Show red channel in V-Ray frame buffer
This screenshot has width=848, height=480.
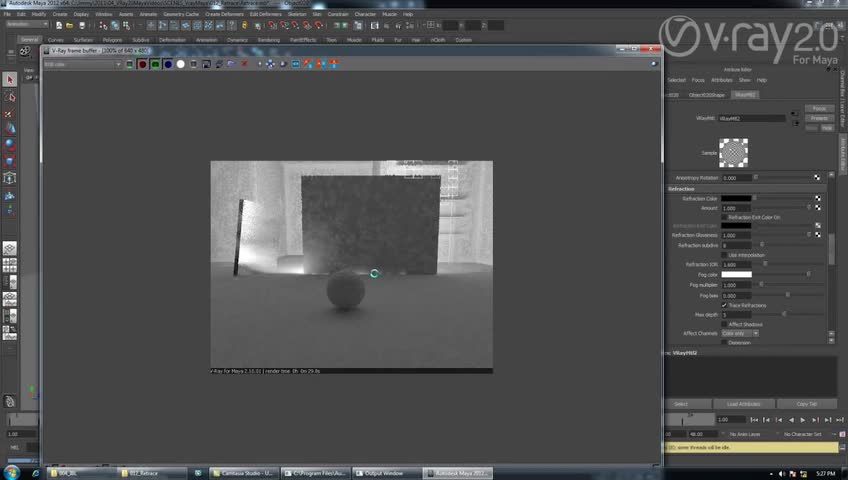142,64
